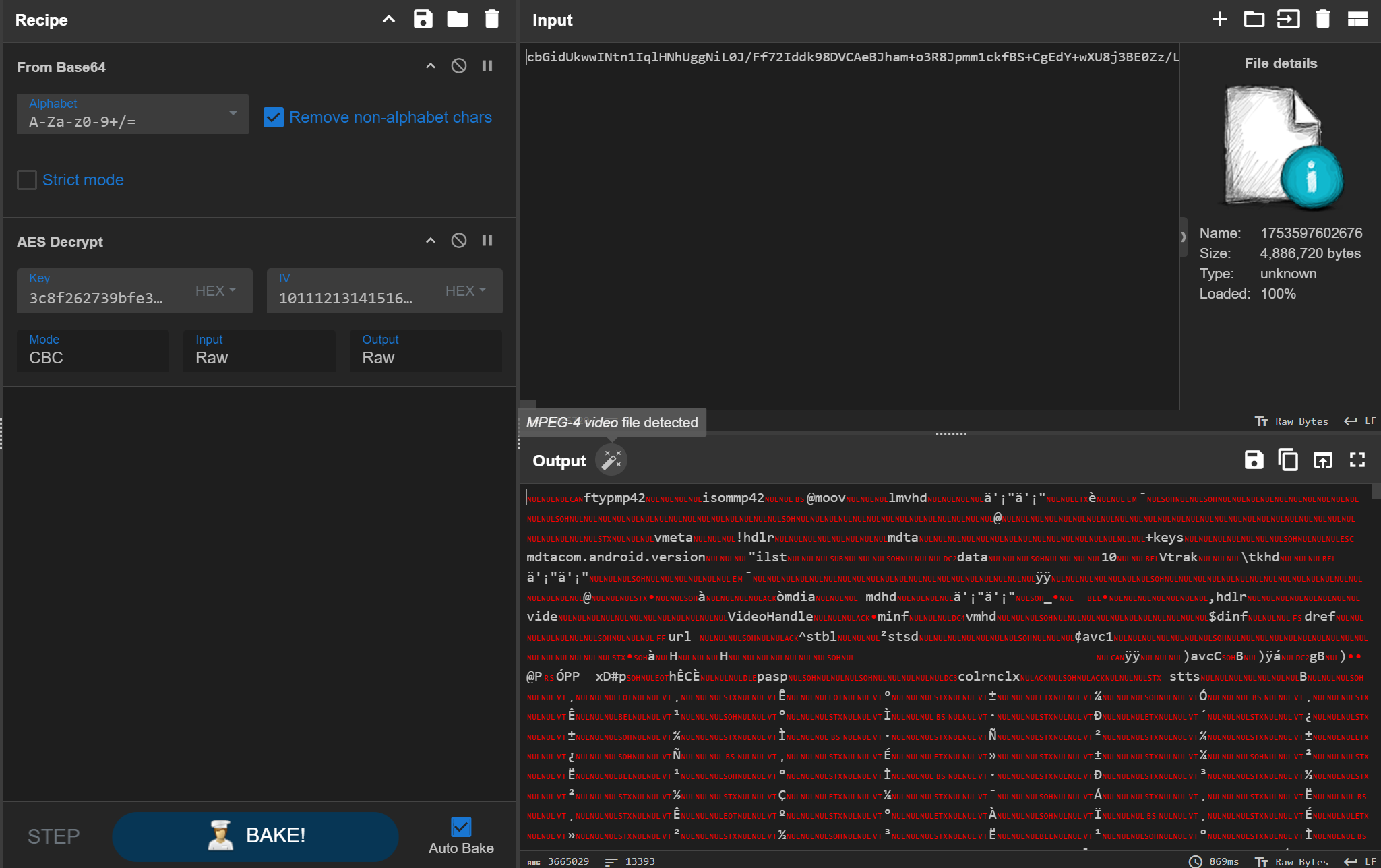The image size is (1381, 868).
Task: Click the 869ms bake time indicator
Action: [1214, 862]
